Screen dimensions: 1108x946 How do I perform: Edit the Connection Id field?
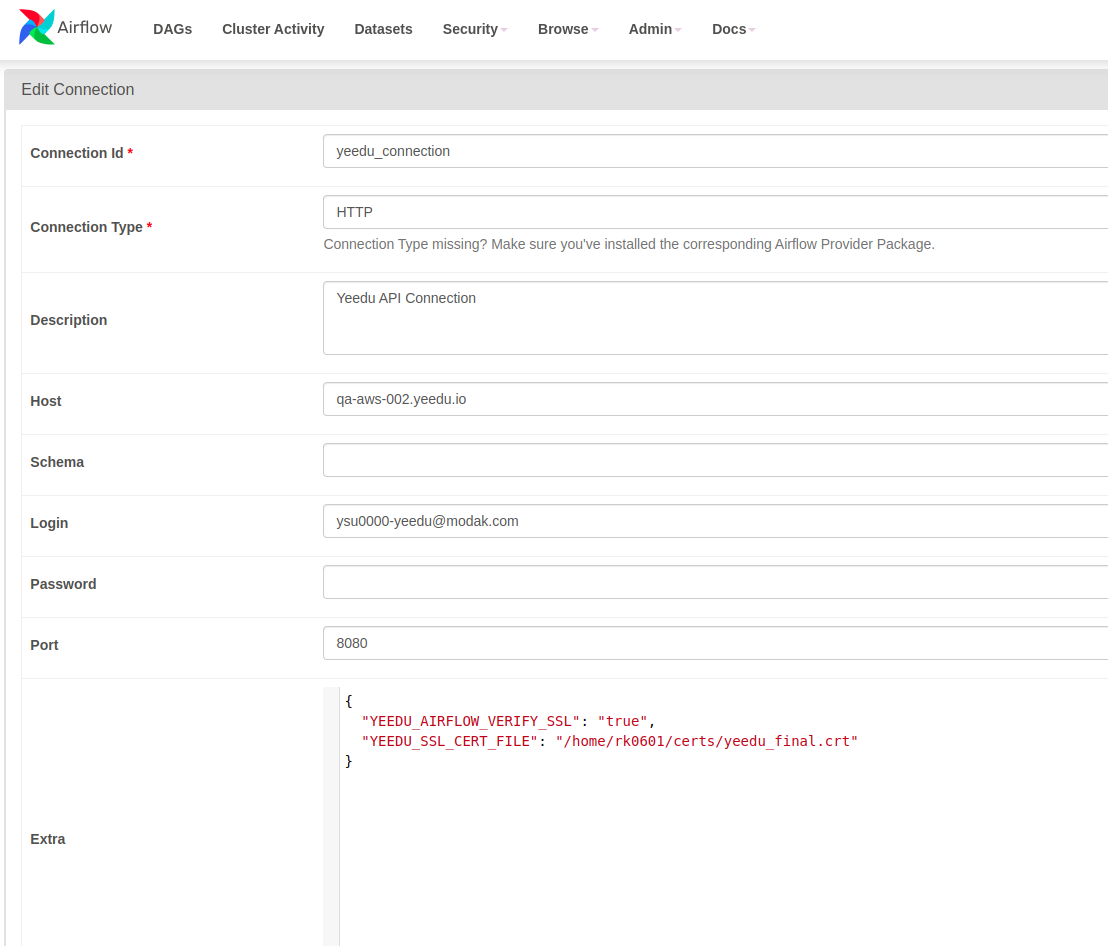[715, 151]
